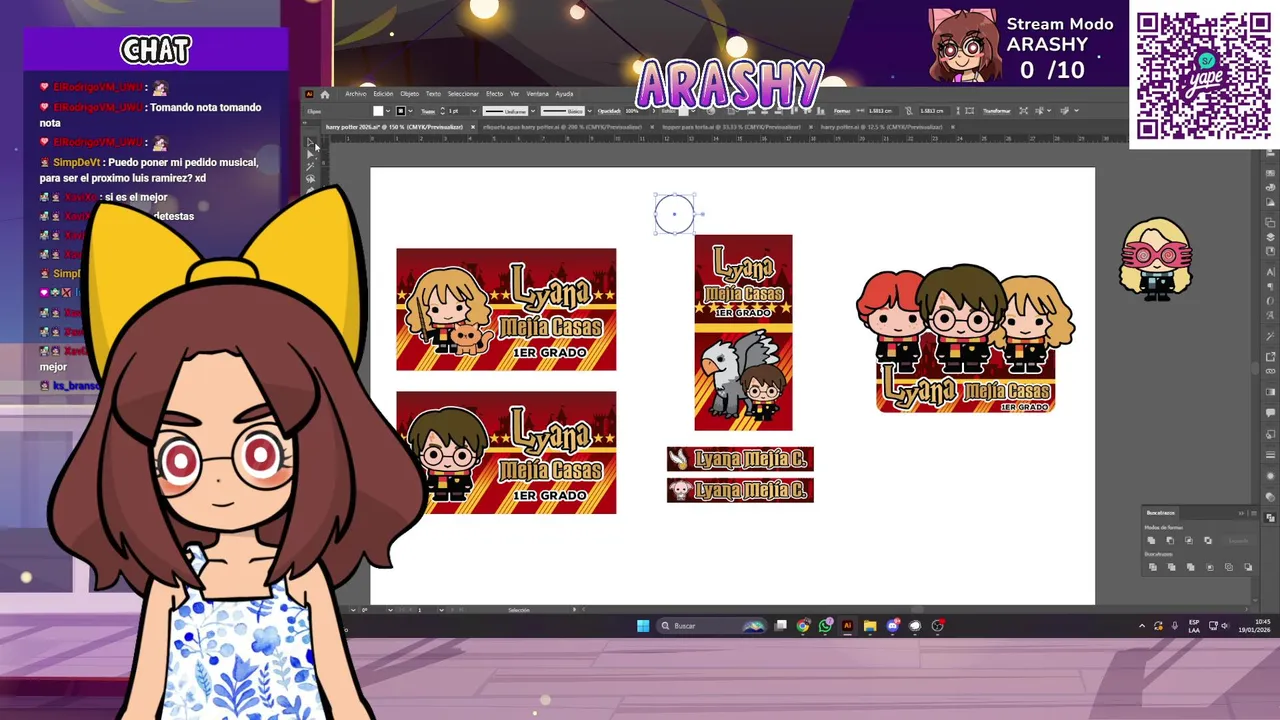Click the Unite shape mode icon

pyautogui.click(x=1151, y=540)
